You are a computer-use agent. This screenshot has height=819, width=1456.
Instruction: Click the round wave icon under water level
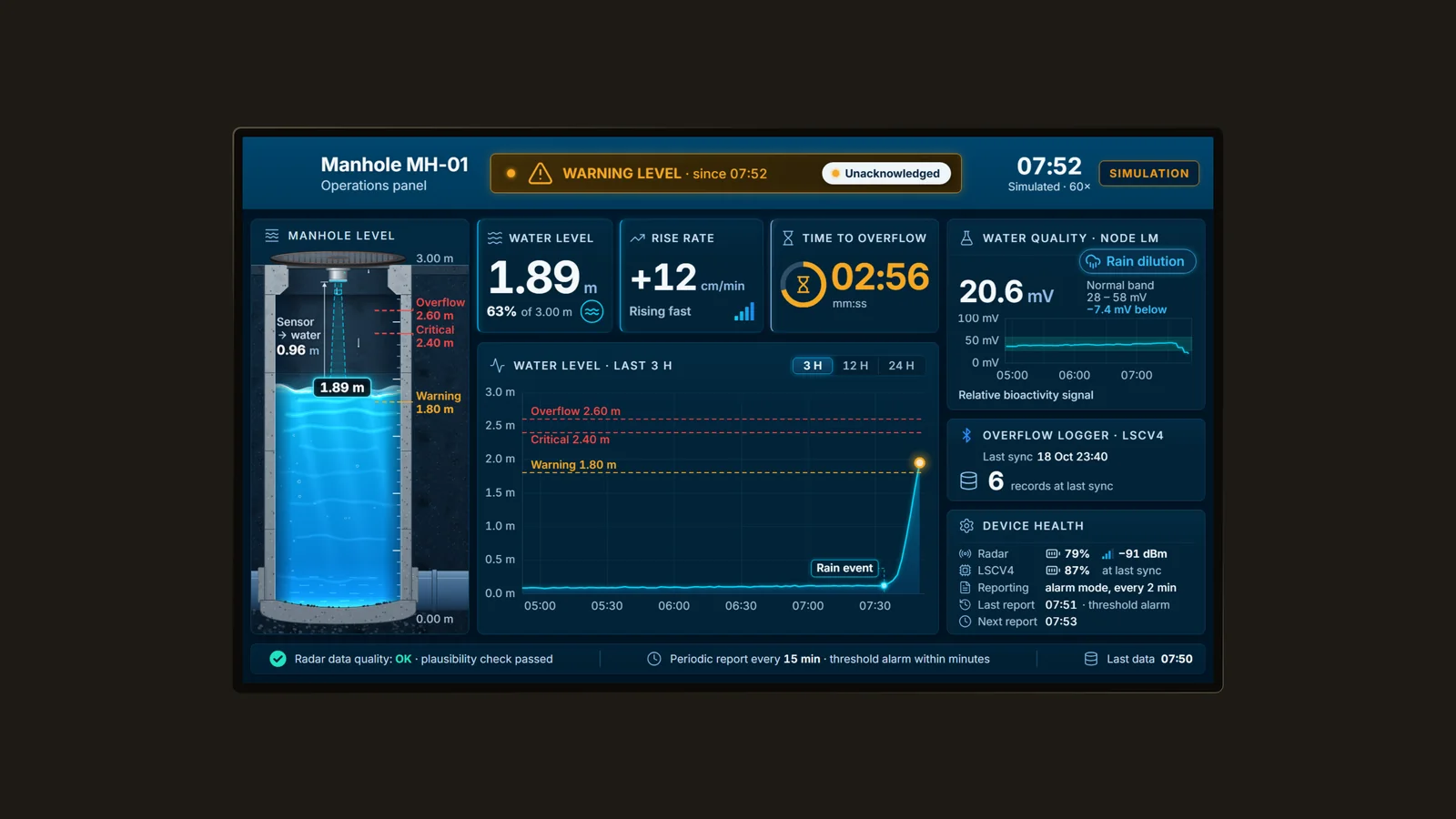click(592, 311)
